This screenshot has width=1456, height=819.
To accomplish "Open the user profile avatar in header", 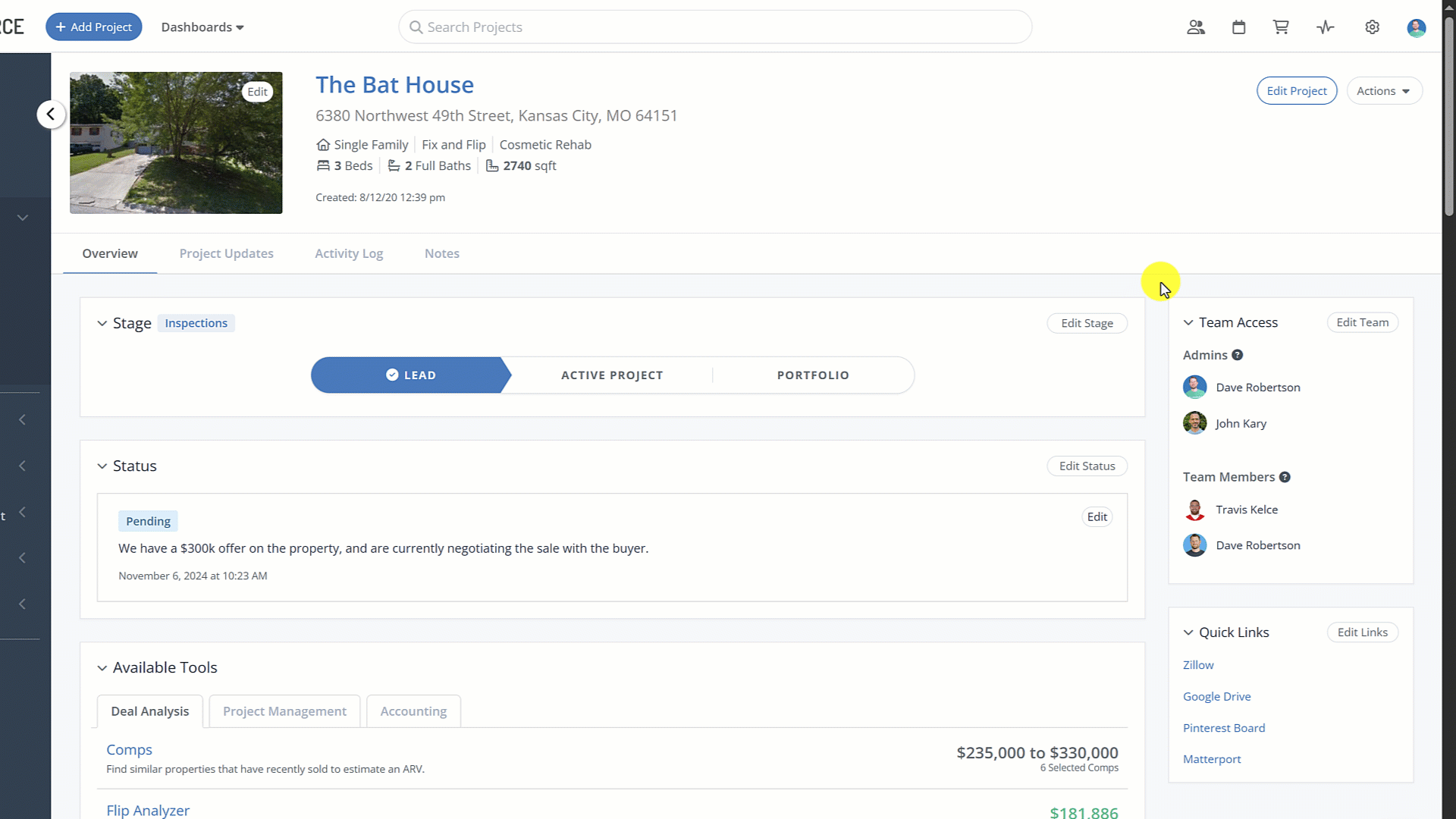I will pyautogui.click(x=1416, y=28).
